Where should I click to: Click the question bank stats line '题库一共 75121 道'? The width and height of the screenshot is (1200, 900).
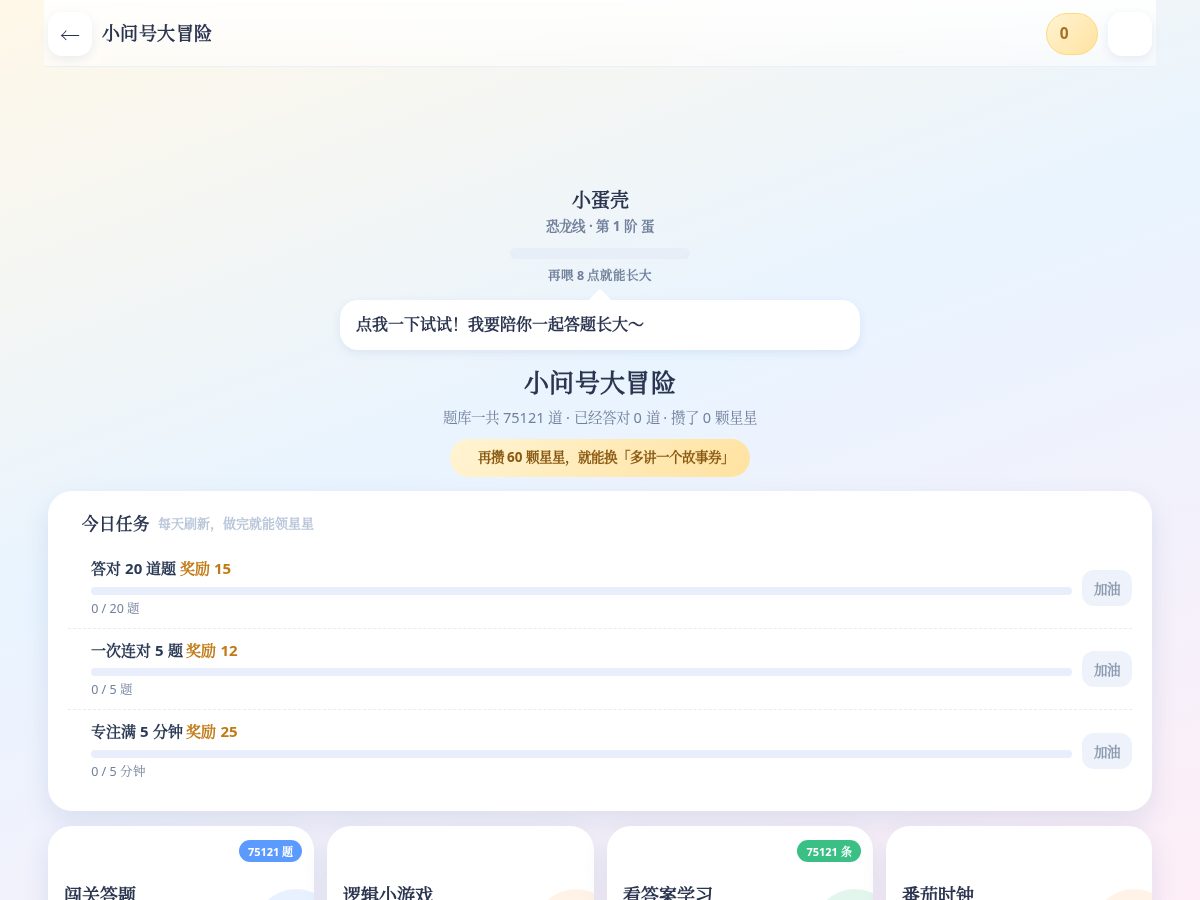coord(600,418)
